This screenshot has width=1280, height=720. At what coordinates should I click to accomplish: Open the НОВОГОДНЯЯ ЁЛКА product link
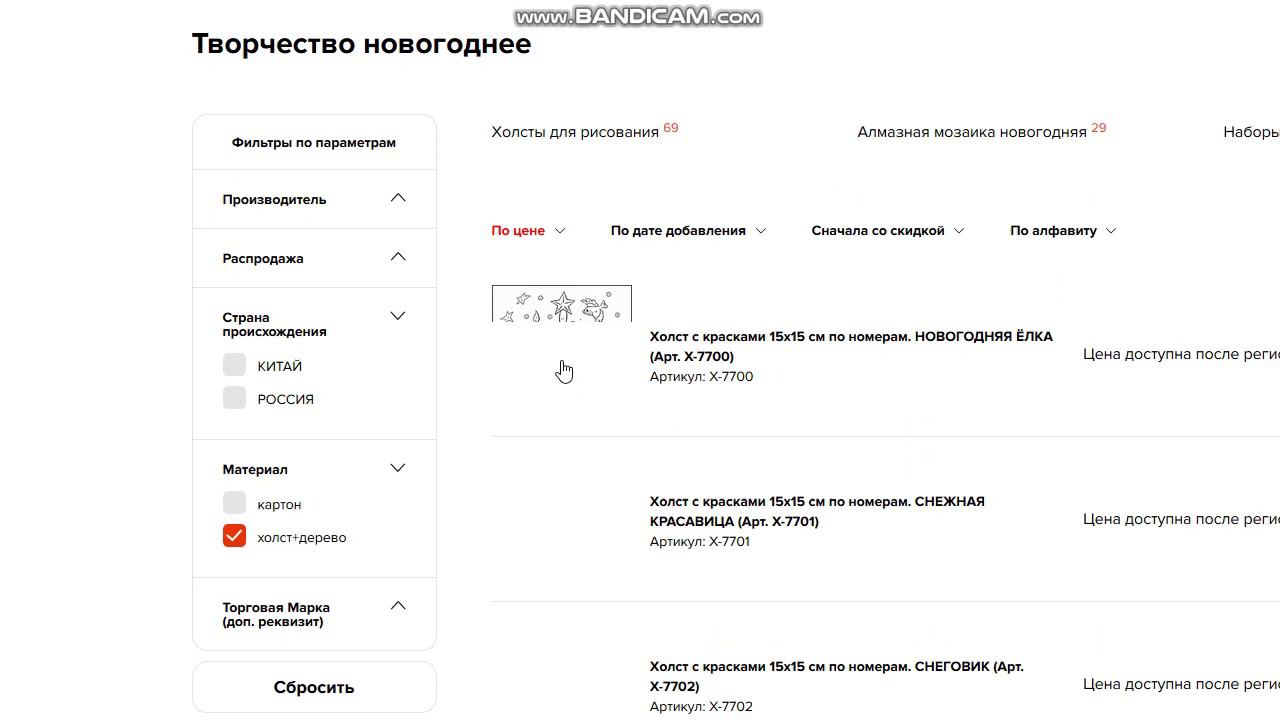pyautogui.click(x=850, y=346)
